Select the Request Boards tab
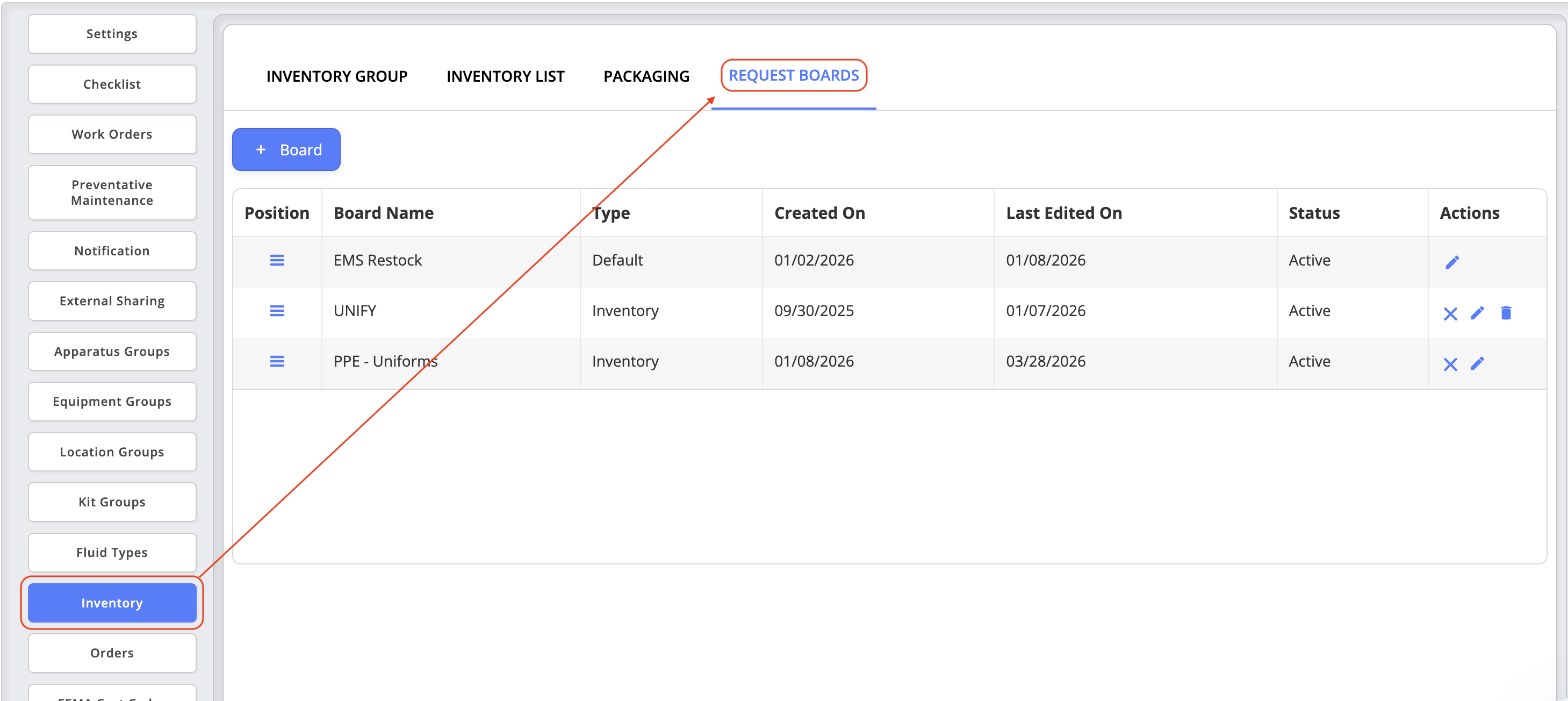 point(794,75)
